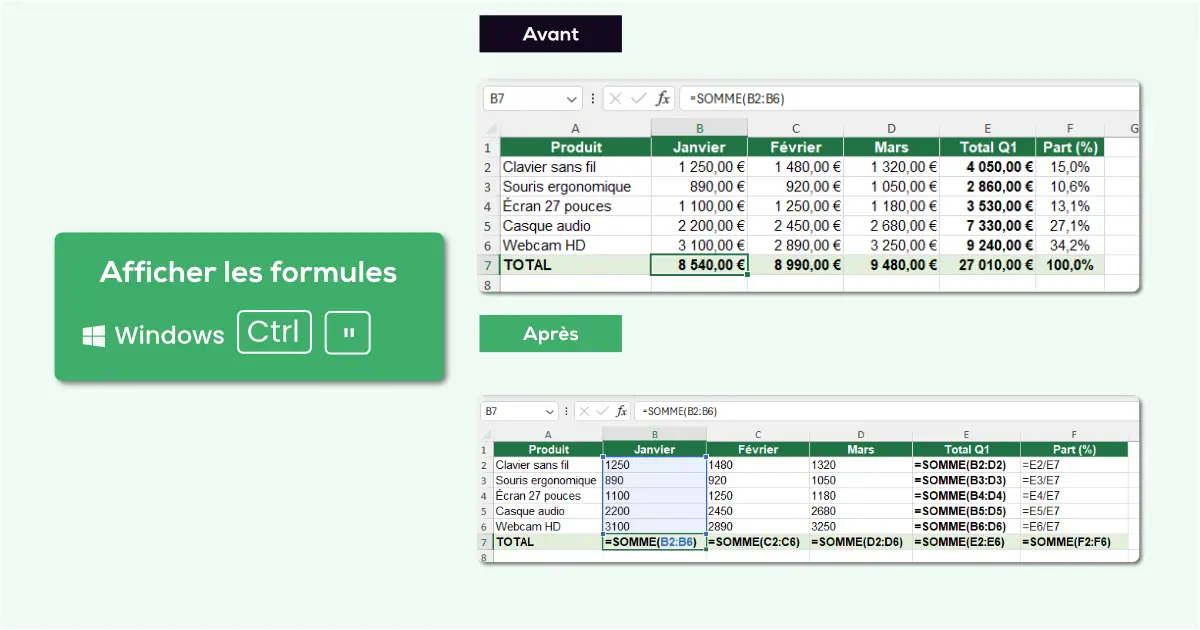Select column D header in Avant sheet
Image resolution: width=1200 pixels, height=630 pixels.
(891, 128)
